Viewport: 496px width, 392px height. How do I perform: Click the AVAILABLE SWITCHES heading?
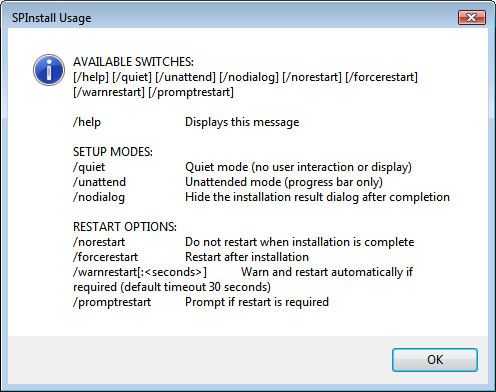coord(133,62)
